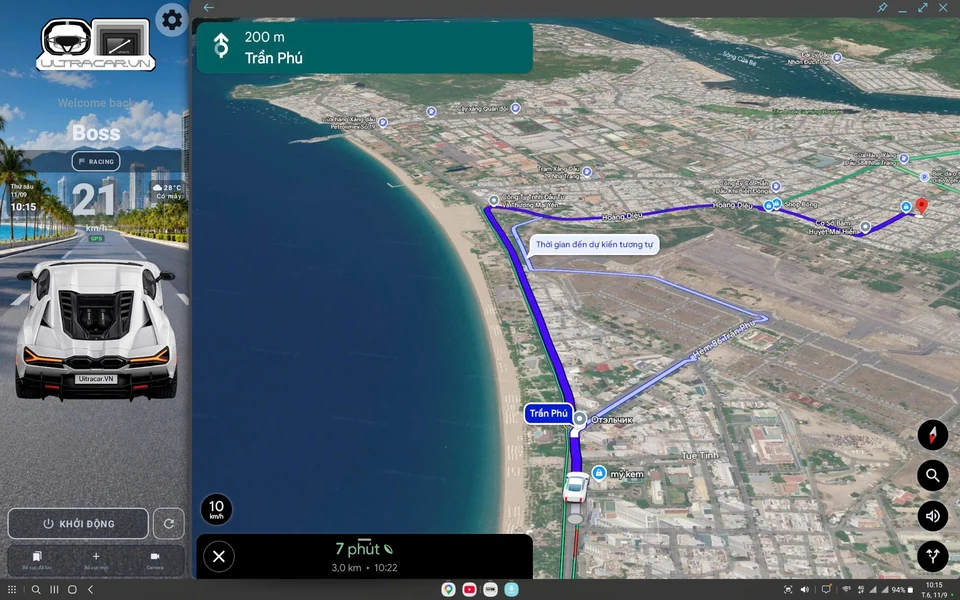Tap the 28°C weather widget
The width and height of the screenshot is (960, 600).
[x=168, y=192]
